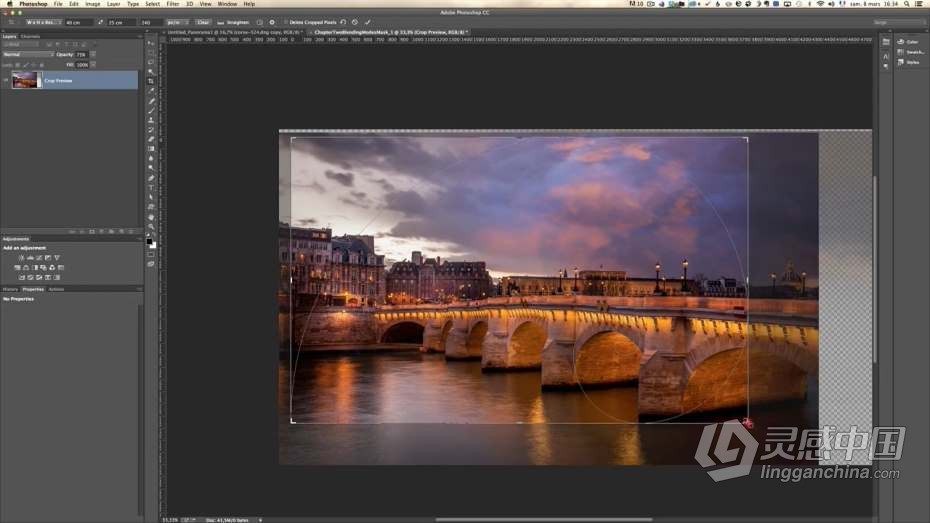Click the foreground color swatch
The height and width of the screenshot is (523, 930).
coord(149,241)
